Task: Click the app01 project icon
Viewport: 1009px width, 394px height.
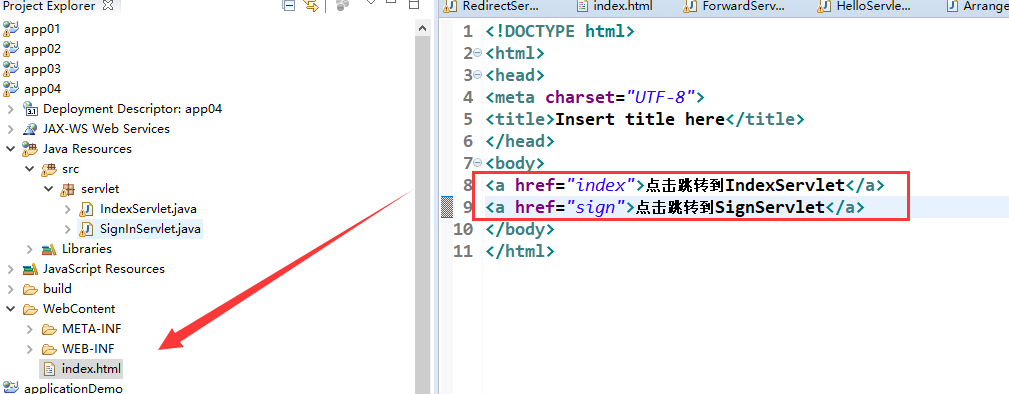Action: pyautogui.click(x=11, y=29)
